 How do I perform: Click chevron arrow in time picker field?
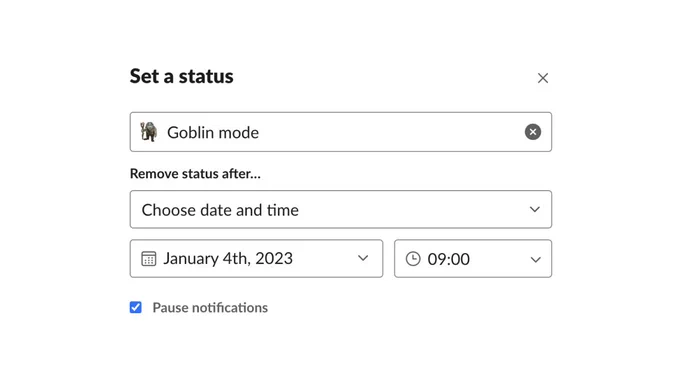536,259
